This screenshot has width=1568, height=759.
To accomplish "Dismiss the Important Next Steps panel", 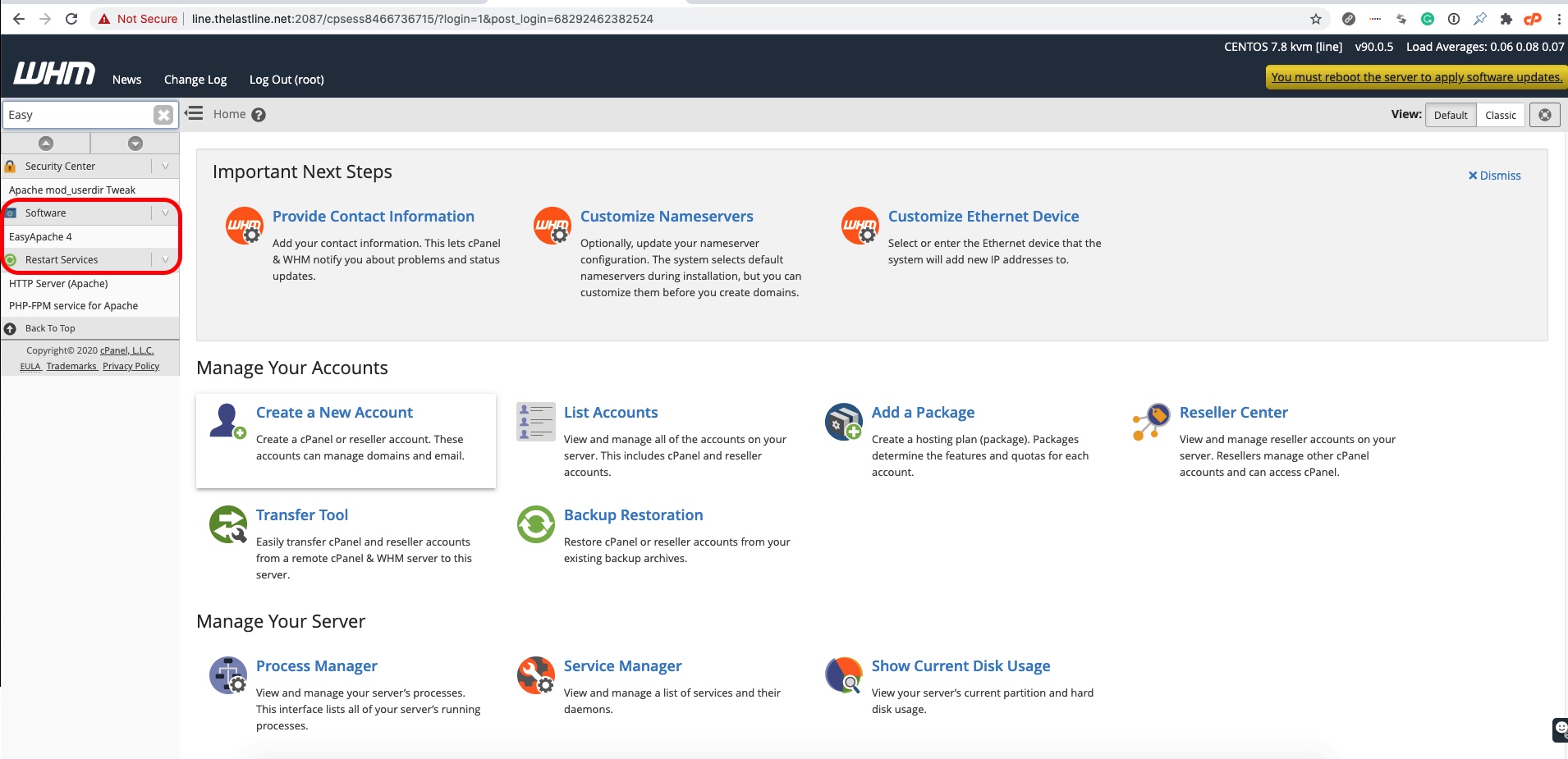I will pos(1494,176).
